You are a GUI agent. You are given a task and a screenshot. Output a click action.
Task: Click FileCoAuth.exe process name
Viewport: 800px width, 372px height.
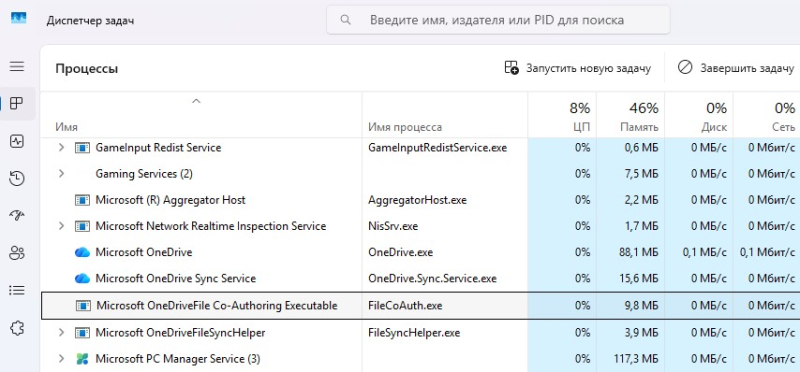click(405, 306)
